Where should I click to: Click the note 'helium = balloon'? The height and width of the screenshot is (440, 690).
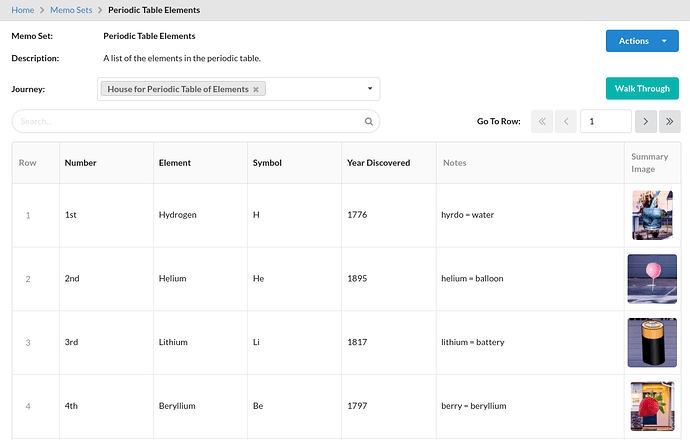(472, 279)
